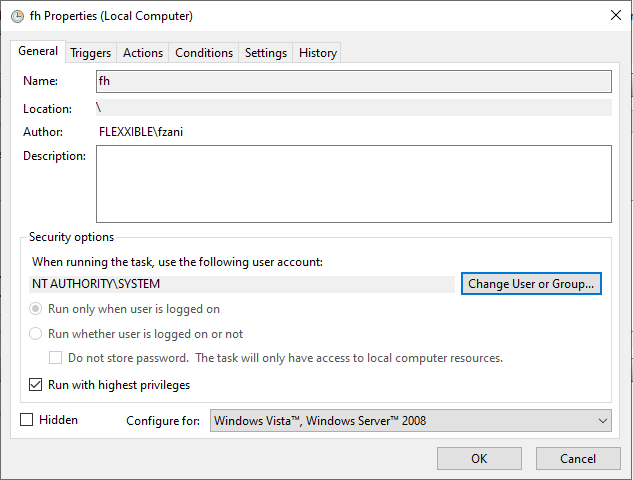This screenshot has height=480, width=633.
Task: Select the Settings tab
Action: coord(266,53)
